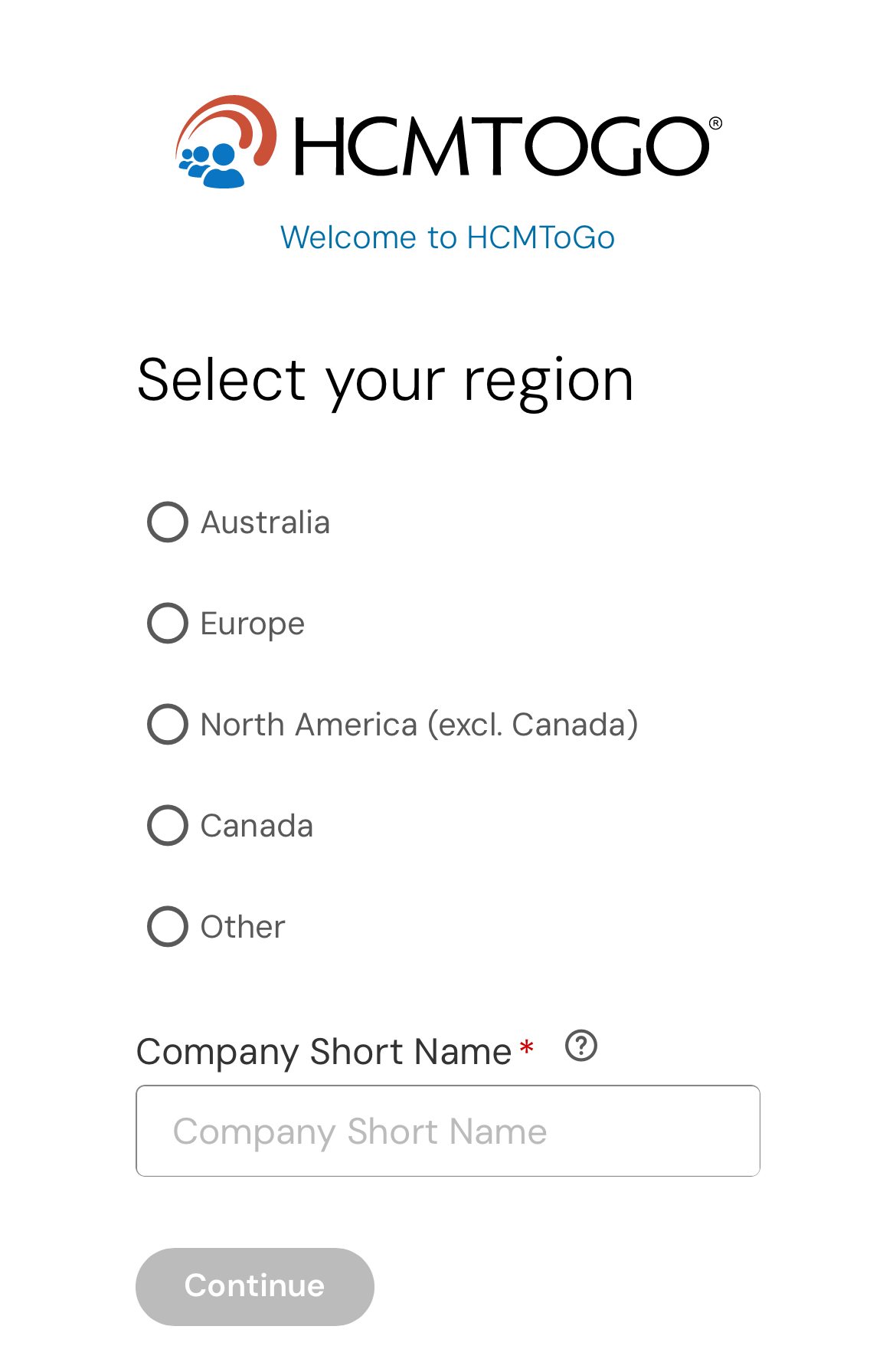
Task: Click the Other label text
Action: 243,927
